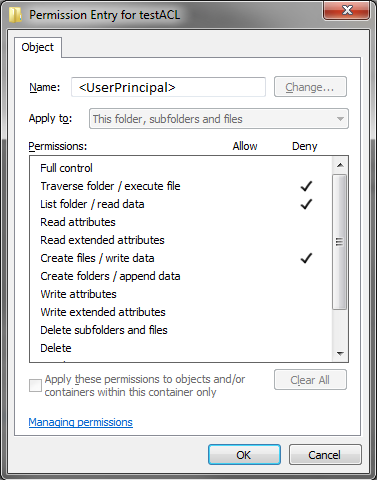Select the Object tab

38,47
